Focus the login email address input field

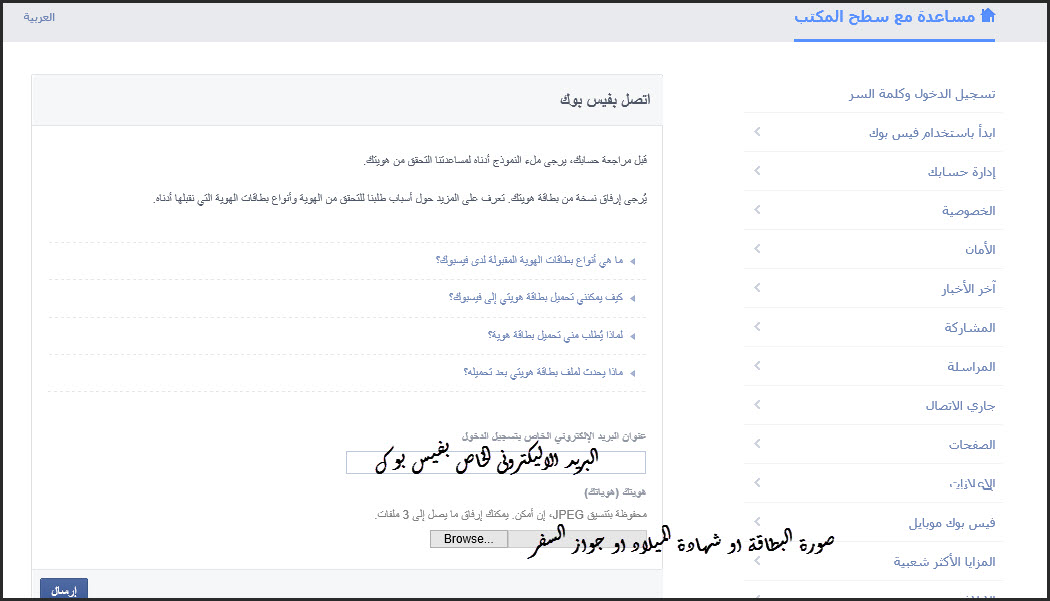[x=496, y=462]
